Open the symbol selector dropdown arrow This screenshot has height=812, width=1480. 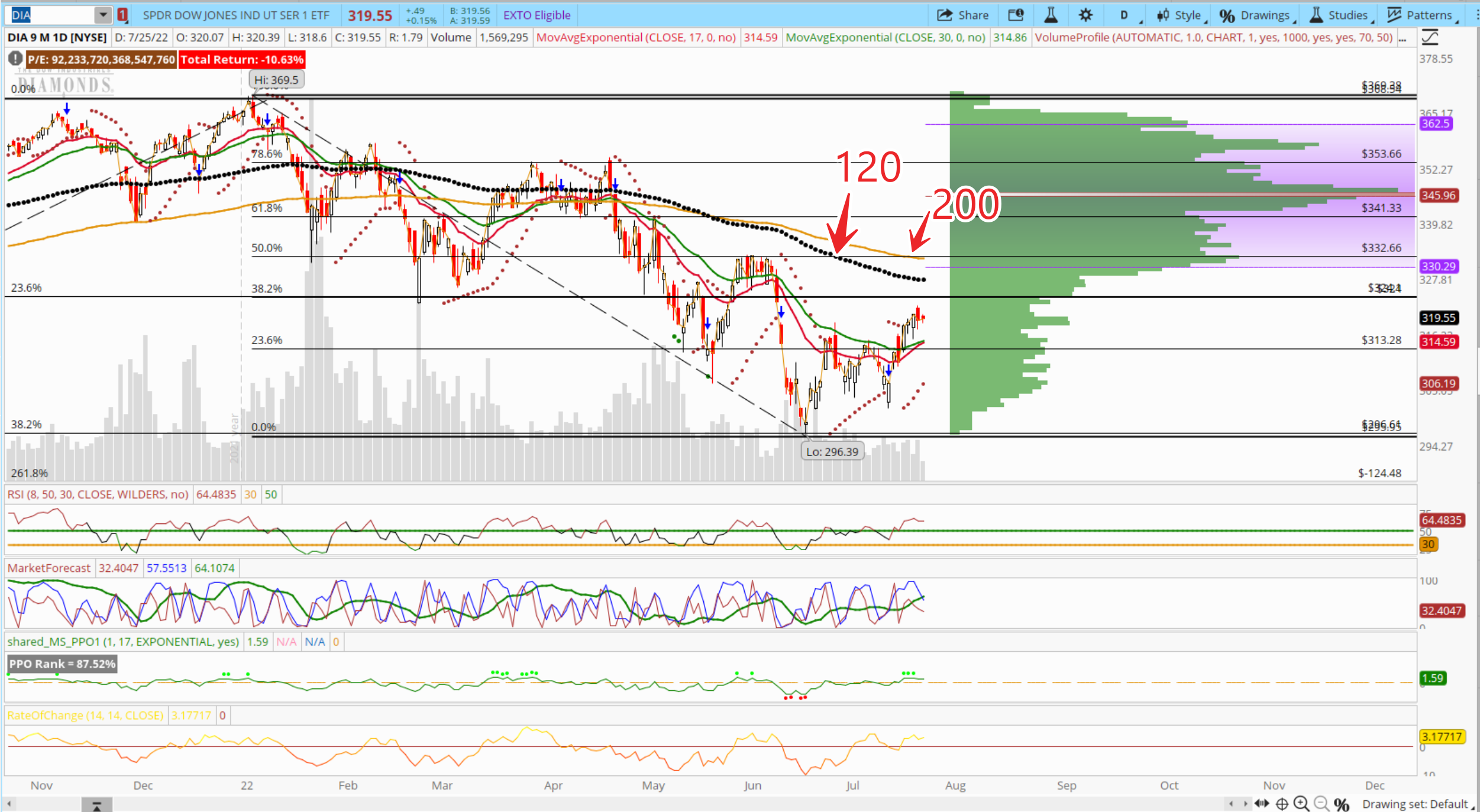103,15
